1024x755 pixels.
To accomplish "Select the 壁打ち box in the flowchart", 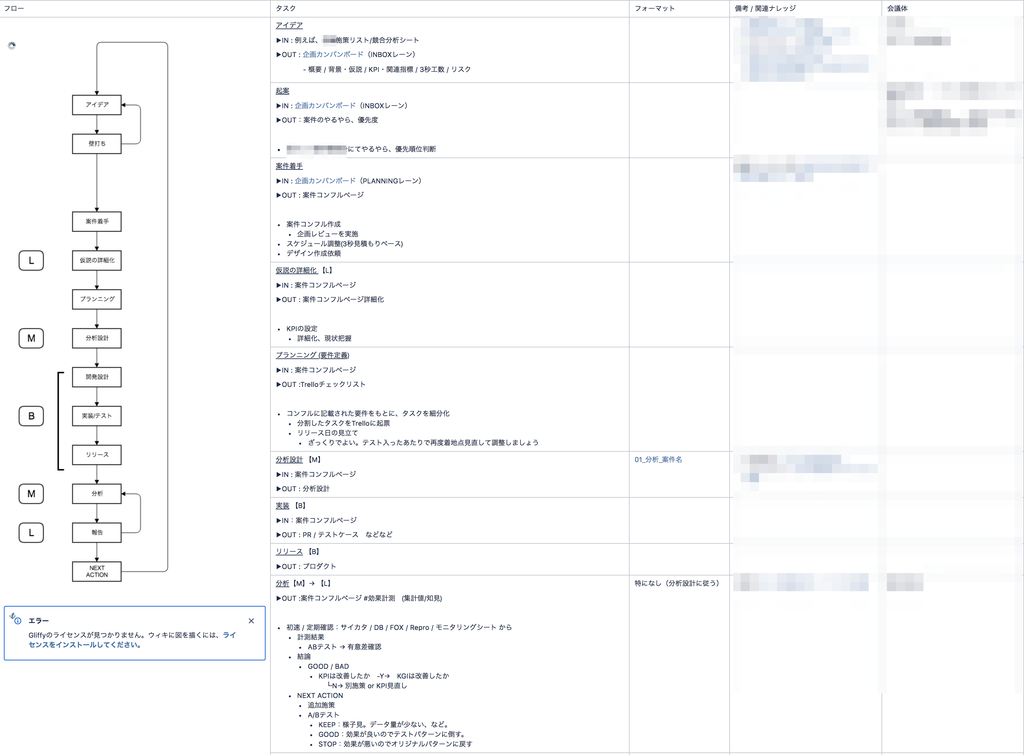I will (x=97, y=144).
